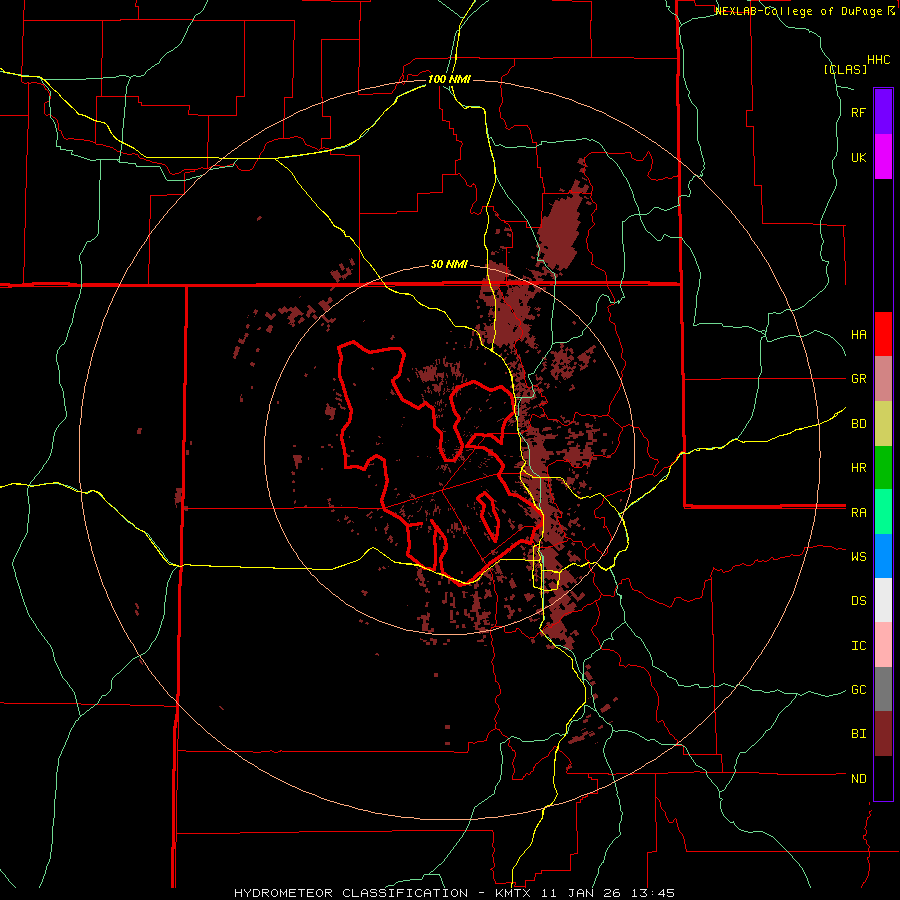Click the RA legend label
Image resolution: width=900 pixels, height=900 pixels.
coord(859,513)
